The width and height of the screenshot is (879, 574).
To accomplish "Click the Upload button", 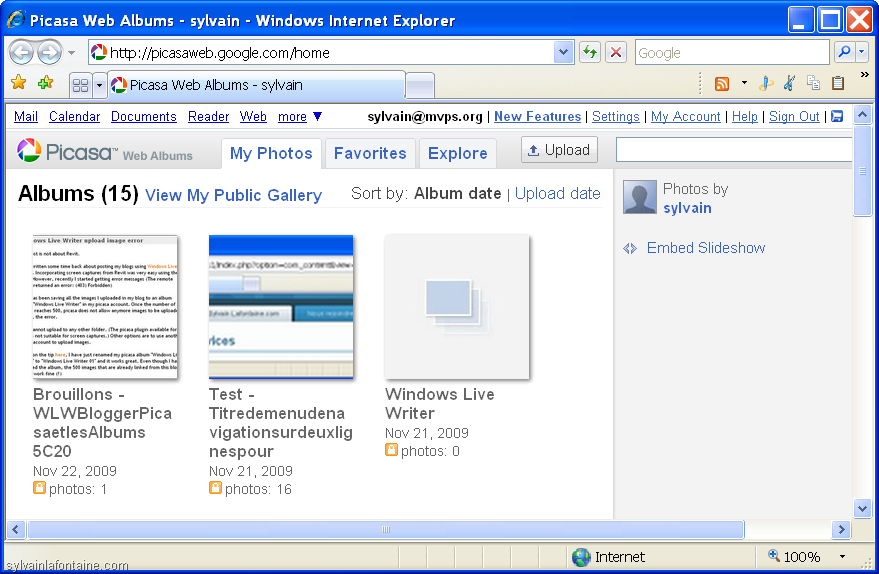I will (x=559, y=150).
